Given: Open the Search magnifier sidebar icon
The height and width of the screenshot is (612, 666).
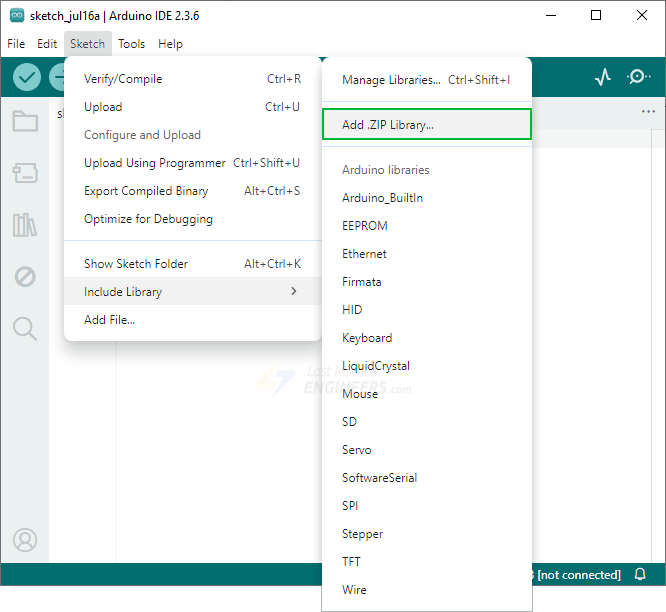Looking at the screenshot, I should [x=25, y=328].
